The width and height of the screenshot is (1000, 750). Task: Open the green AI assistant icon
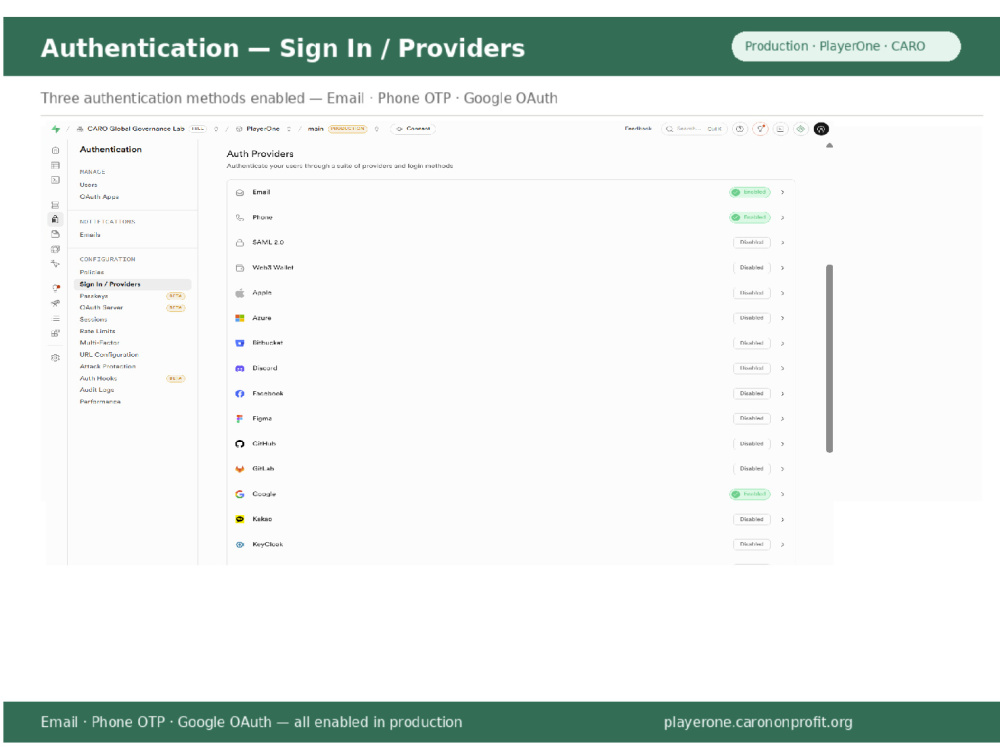point(801,129)
